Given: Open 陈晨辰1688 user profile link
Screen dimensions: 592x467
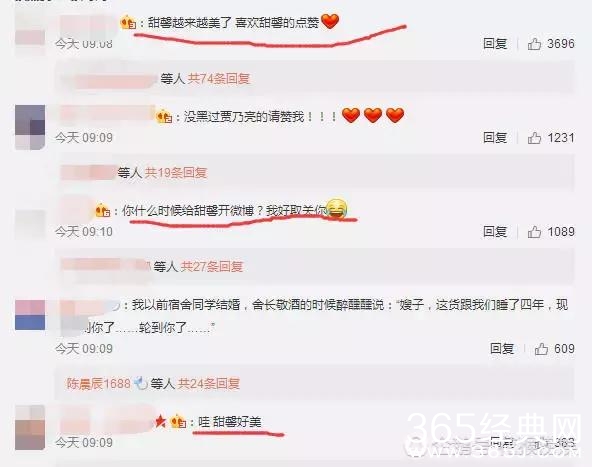Looking at the screenshot, I should [x=99, y=384].
